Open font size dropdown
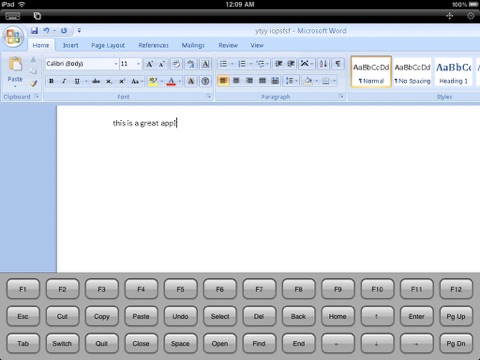The height and width of the screenshot is (360, 480). pos(139,64)
